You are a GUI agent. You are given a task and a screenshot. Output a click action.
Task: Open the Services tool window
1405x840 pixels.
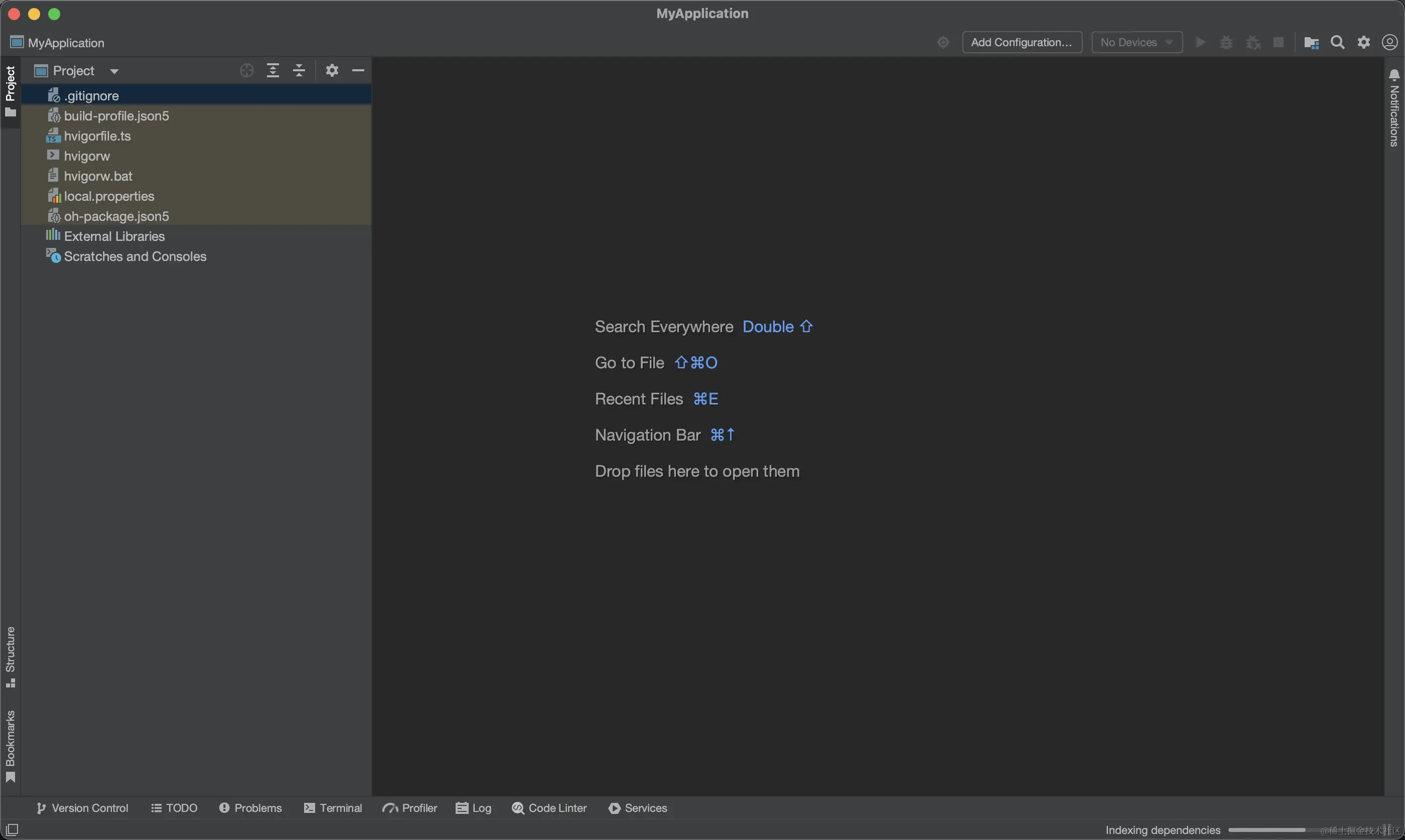(638, 808)
